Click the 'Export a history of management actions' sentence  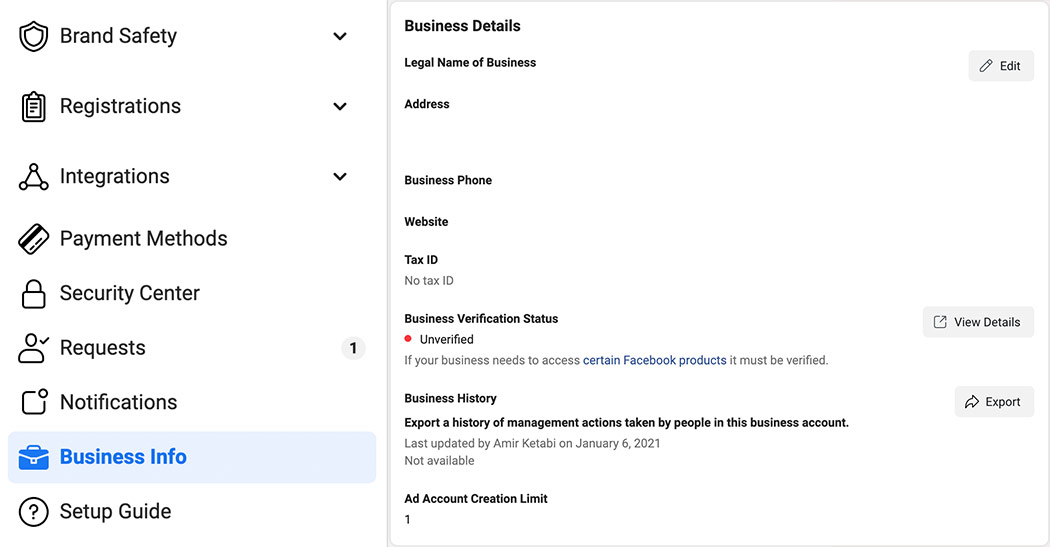click(626, 422)
